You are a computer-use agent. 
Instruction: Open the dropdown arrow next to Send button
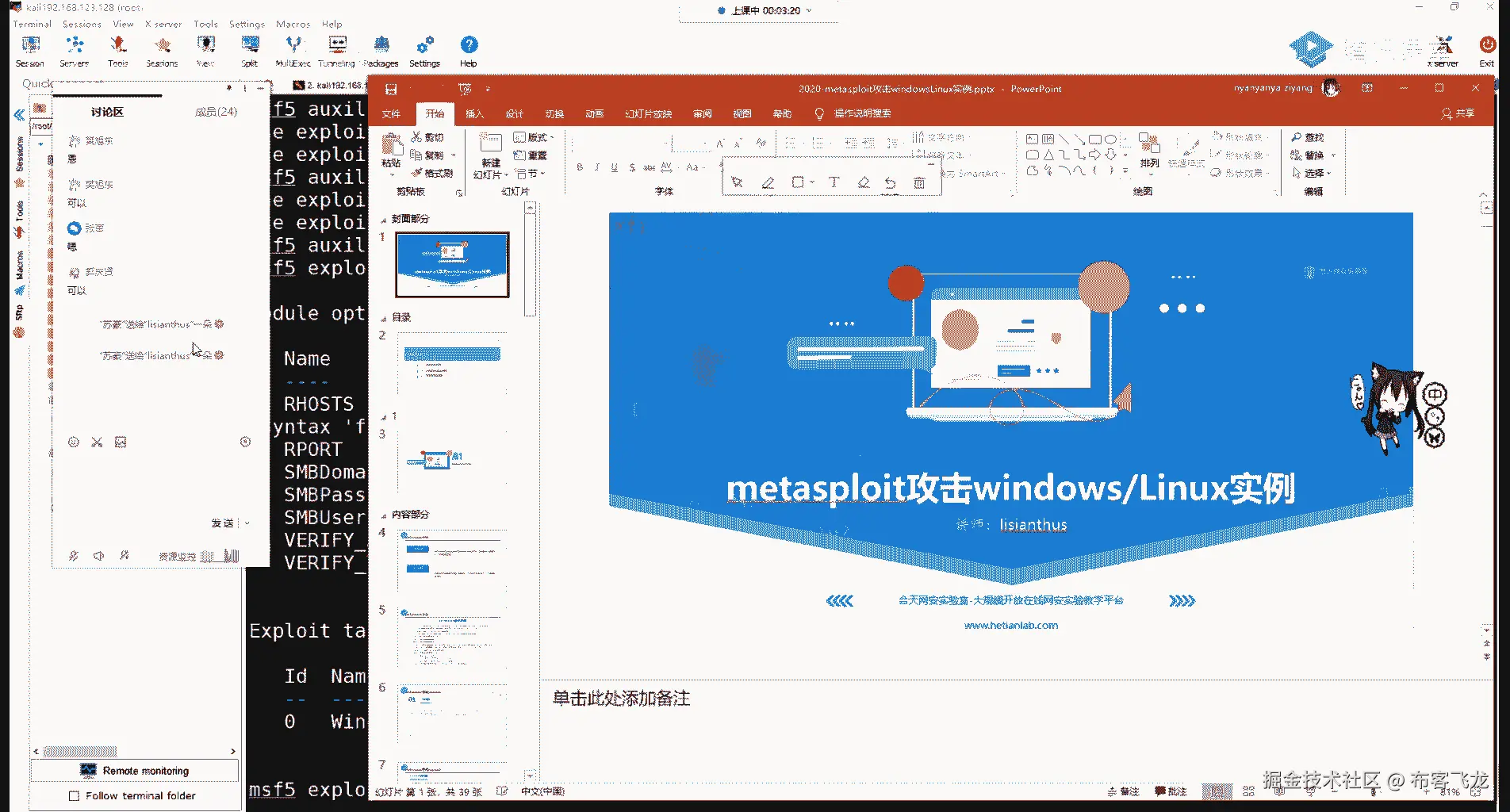[247, 523]
